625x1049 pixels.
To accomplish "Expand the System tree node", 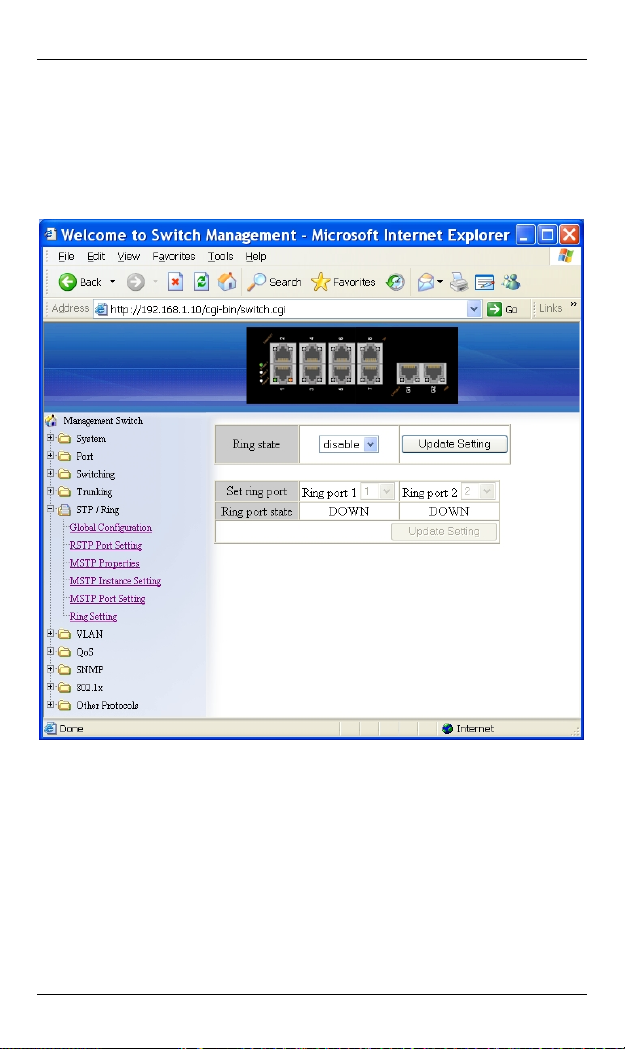I will [x=50, y=438].
